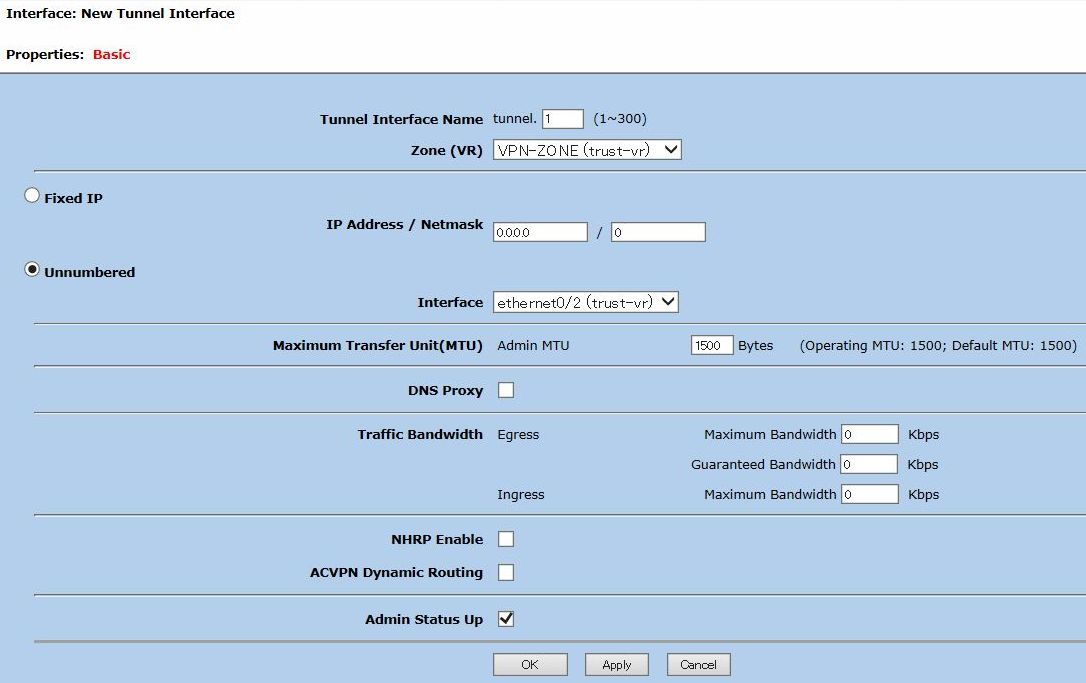The height and width of the screenshot is (683, 1086).
Task: Click the Admin MTU bytes field
Action: click(712, 345)
